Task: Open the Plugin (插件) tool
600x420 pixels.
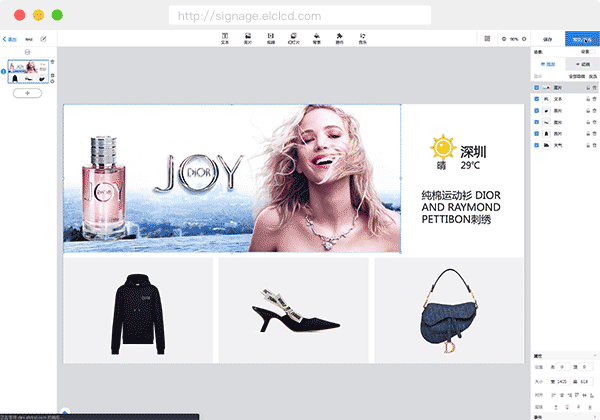Action: [x=339, y=38]
